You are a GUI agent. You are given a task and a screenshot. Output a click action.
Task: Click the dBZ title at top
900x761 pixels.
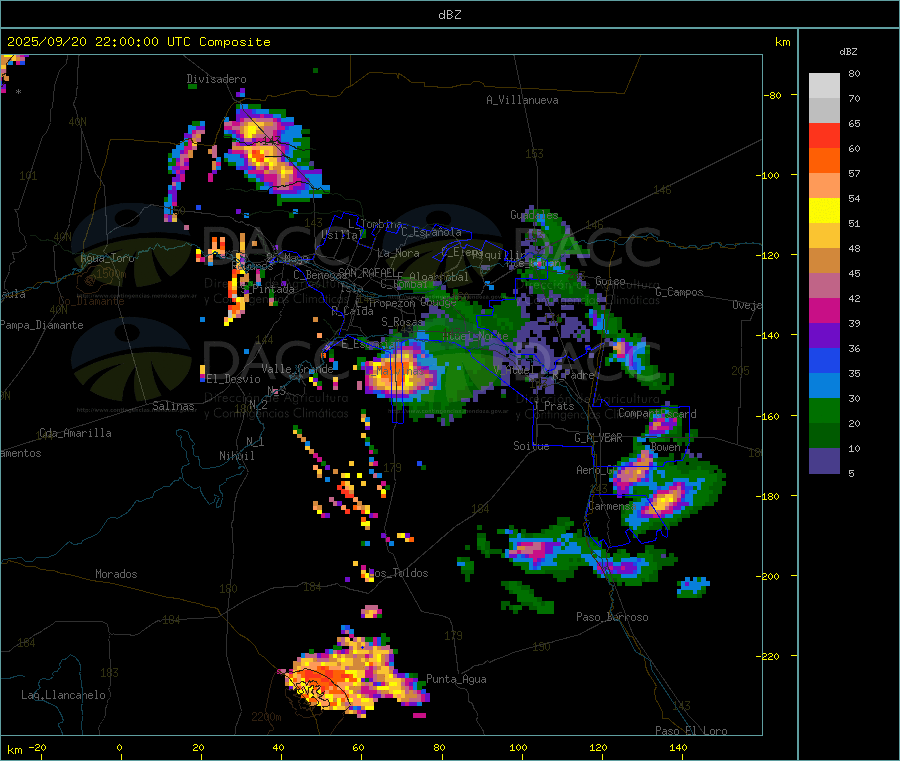[x=449, y=15]
